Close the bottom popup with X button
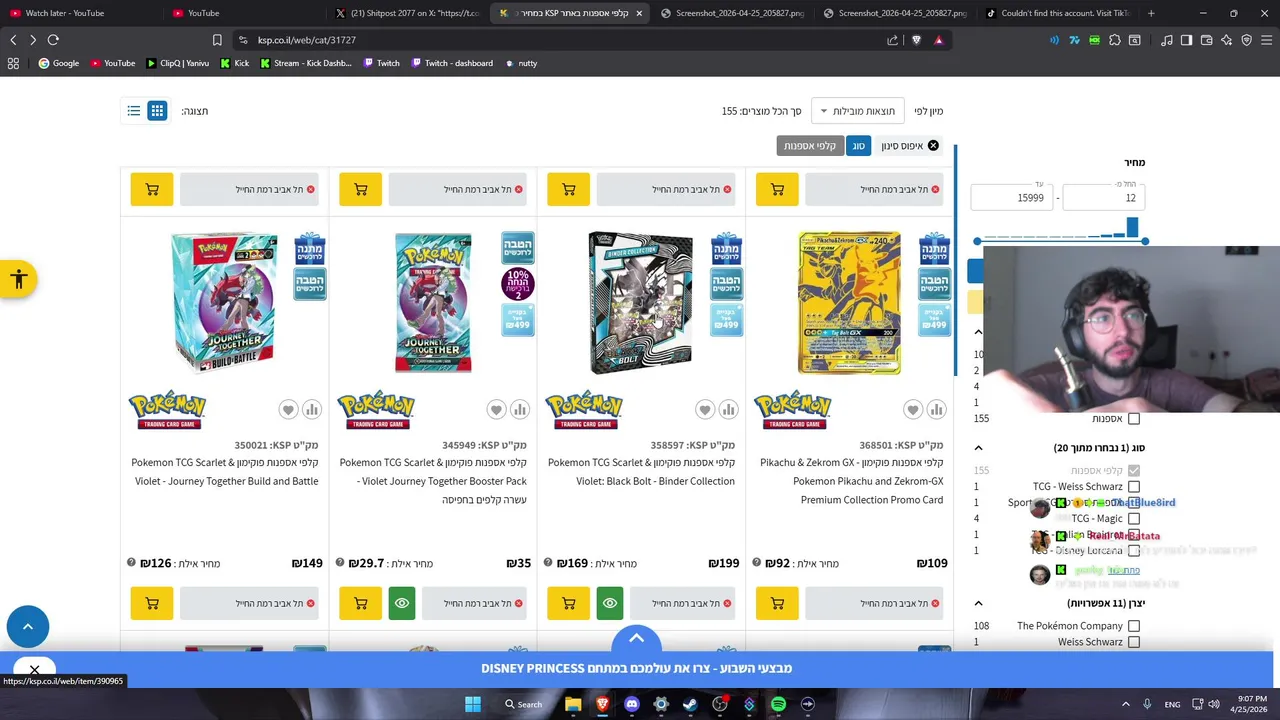This screenshot has height=720, width=1280. pyautogui.click(x=34, y=670)
